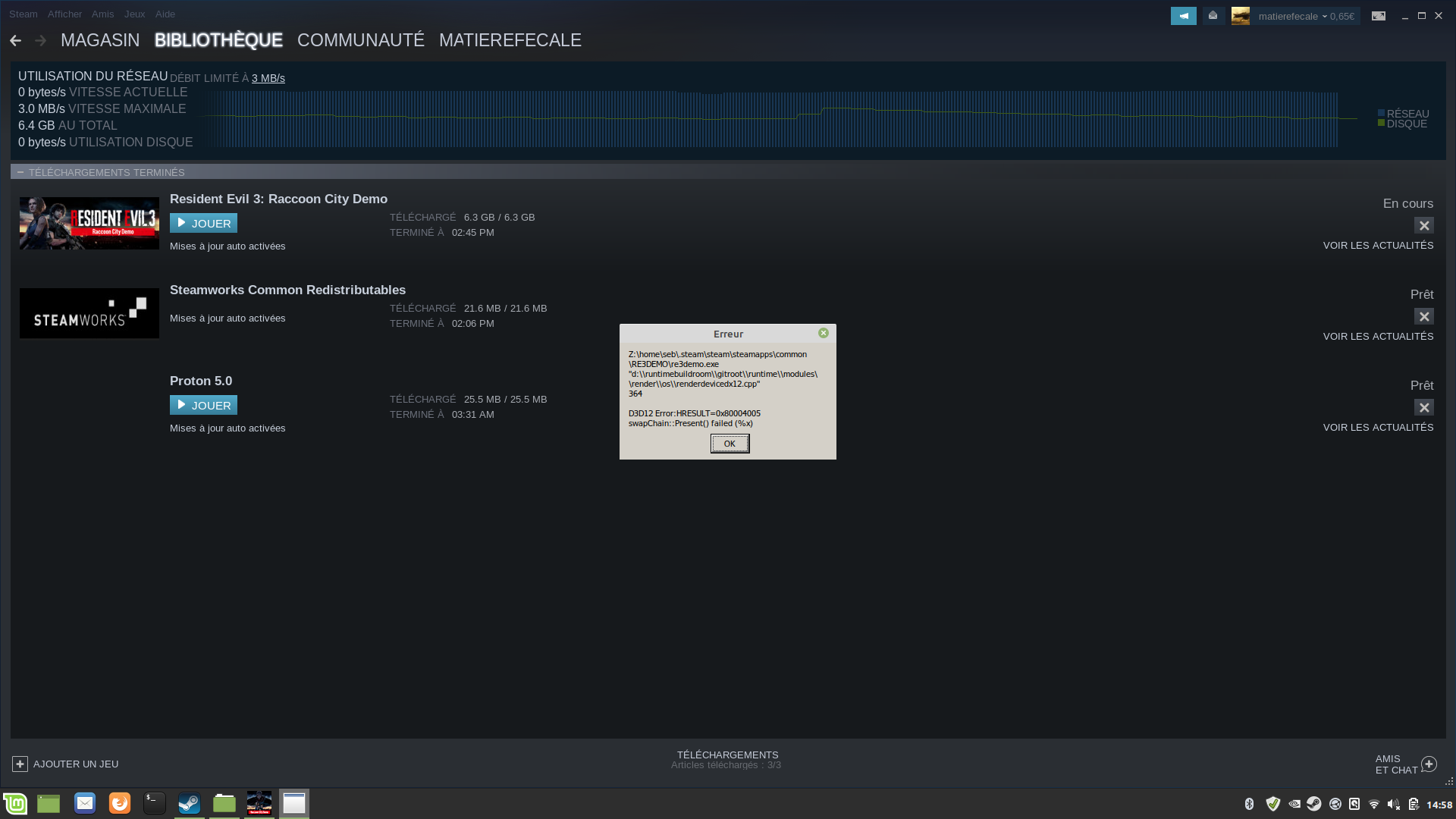Screen dimensions: 1456x819
Task: Switch to the MAGASIN tab
Action: coord(100,40)
